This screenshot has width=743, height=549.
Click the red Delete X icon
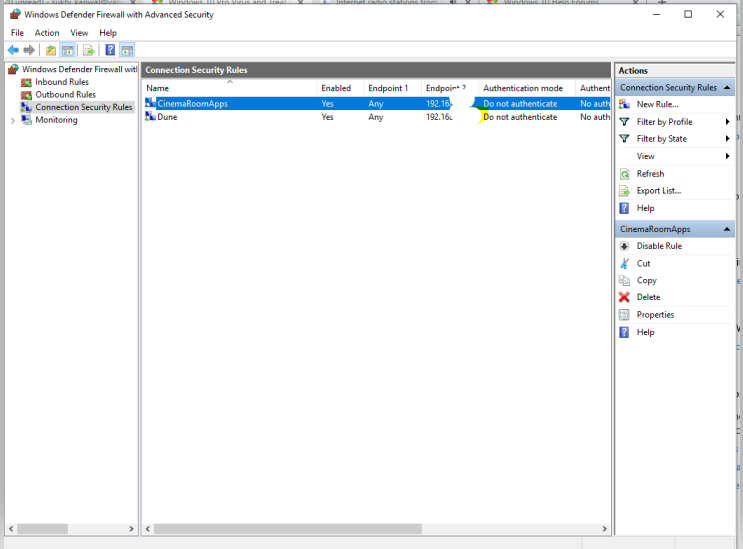coord(625,297)
